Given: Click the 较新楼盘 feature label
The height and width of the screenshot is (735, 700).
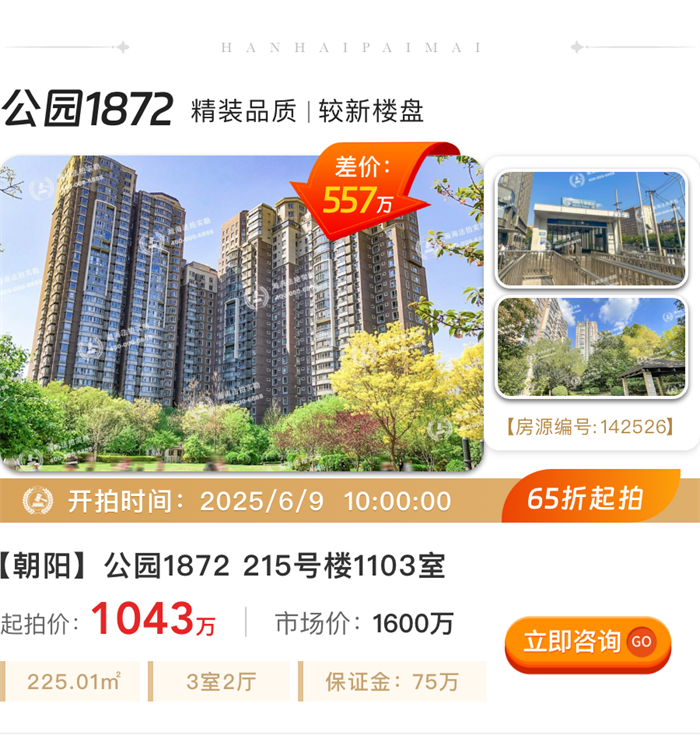Looking at the screenshot, I should 371,111.
